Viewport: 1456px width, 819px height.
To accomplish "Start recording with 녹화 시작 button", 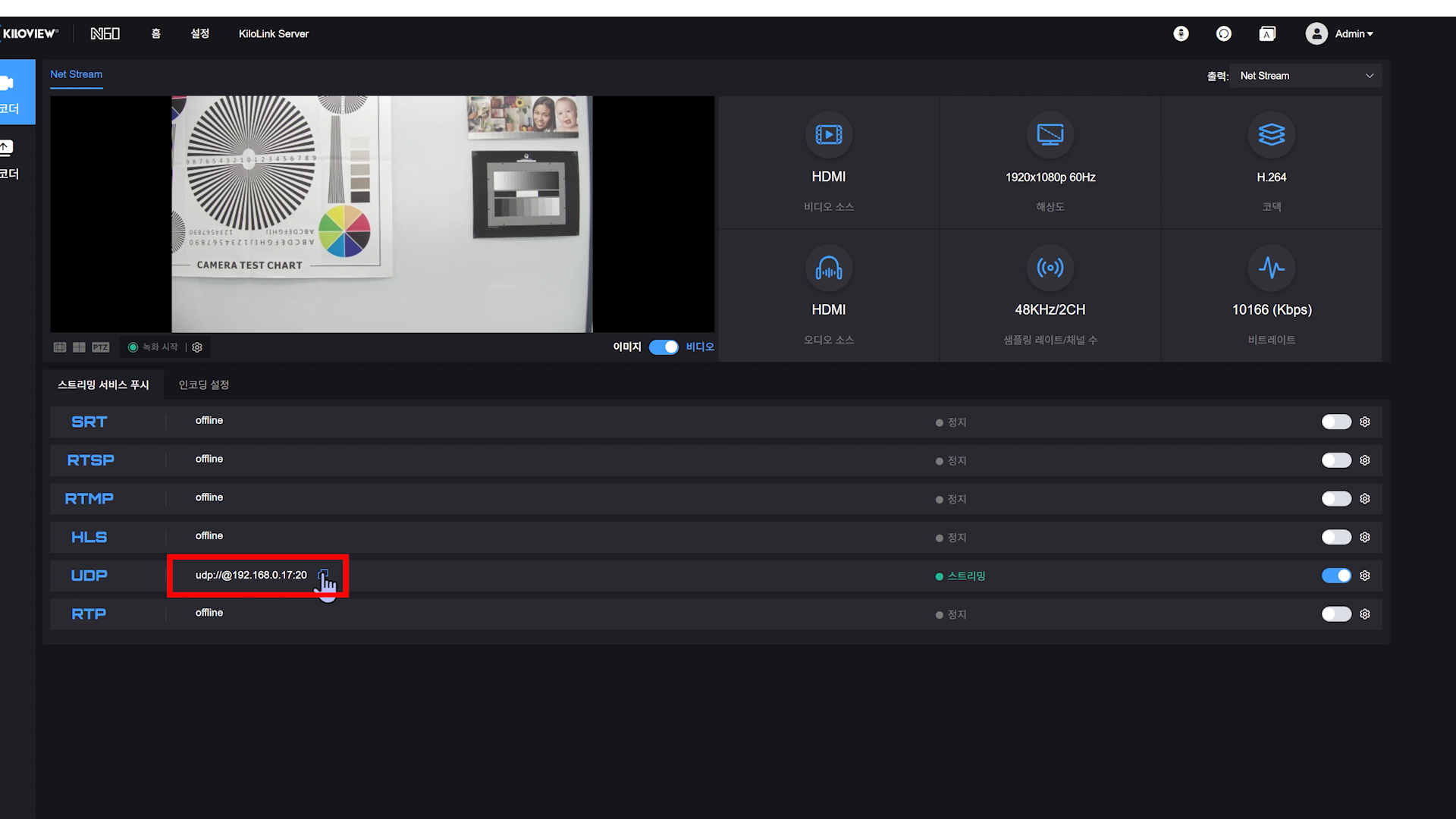I will pos(154,347).
